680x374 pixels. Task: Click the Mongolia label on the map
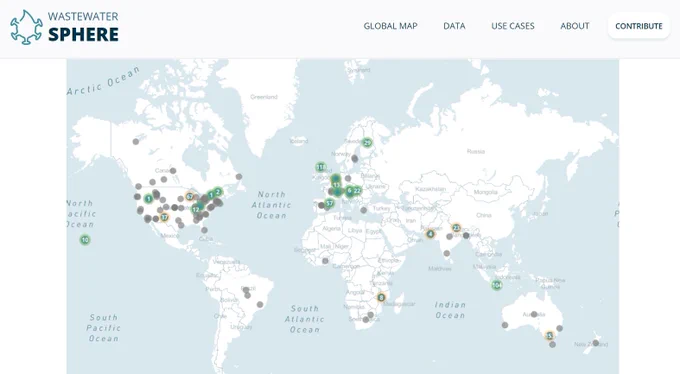click(485, 192)
